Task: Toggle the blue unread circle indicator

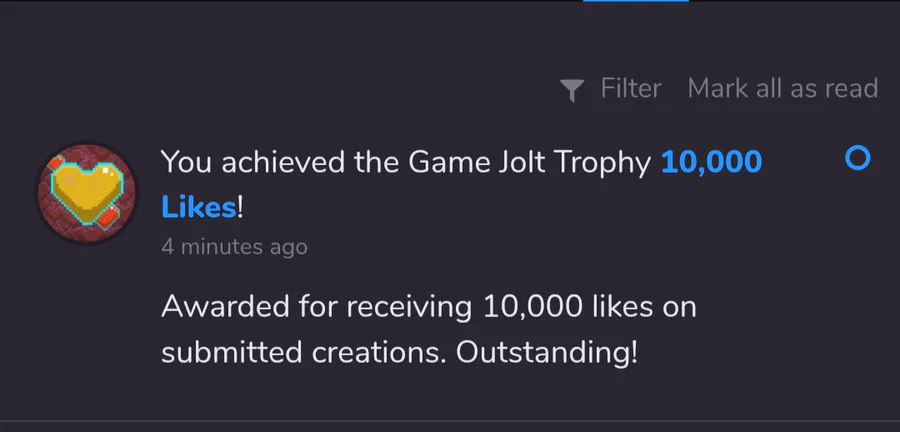Action: [x=857, y=158]
